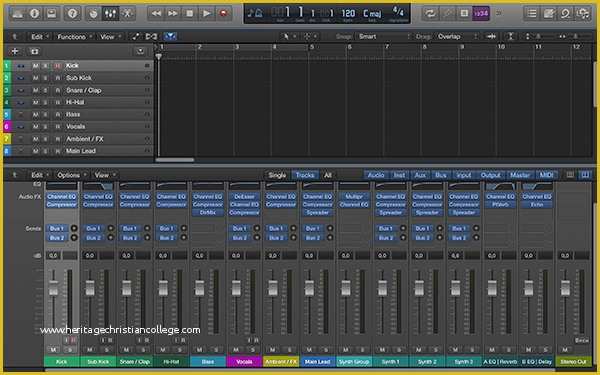Click the Waveform Zoom button
Screen dimensions: 600x375
pyautogui.click(x=491, y=37)
